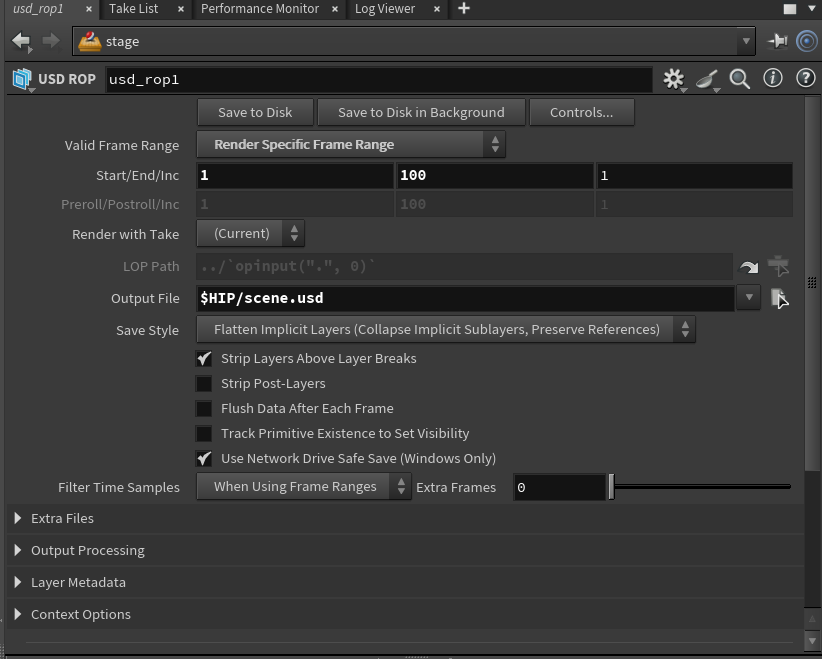Show node info with the 'i' icon
The width and height of the screenshot is (822, 659).
[773, 79]
